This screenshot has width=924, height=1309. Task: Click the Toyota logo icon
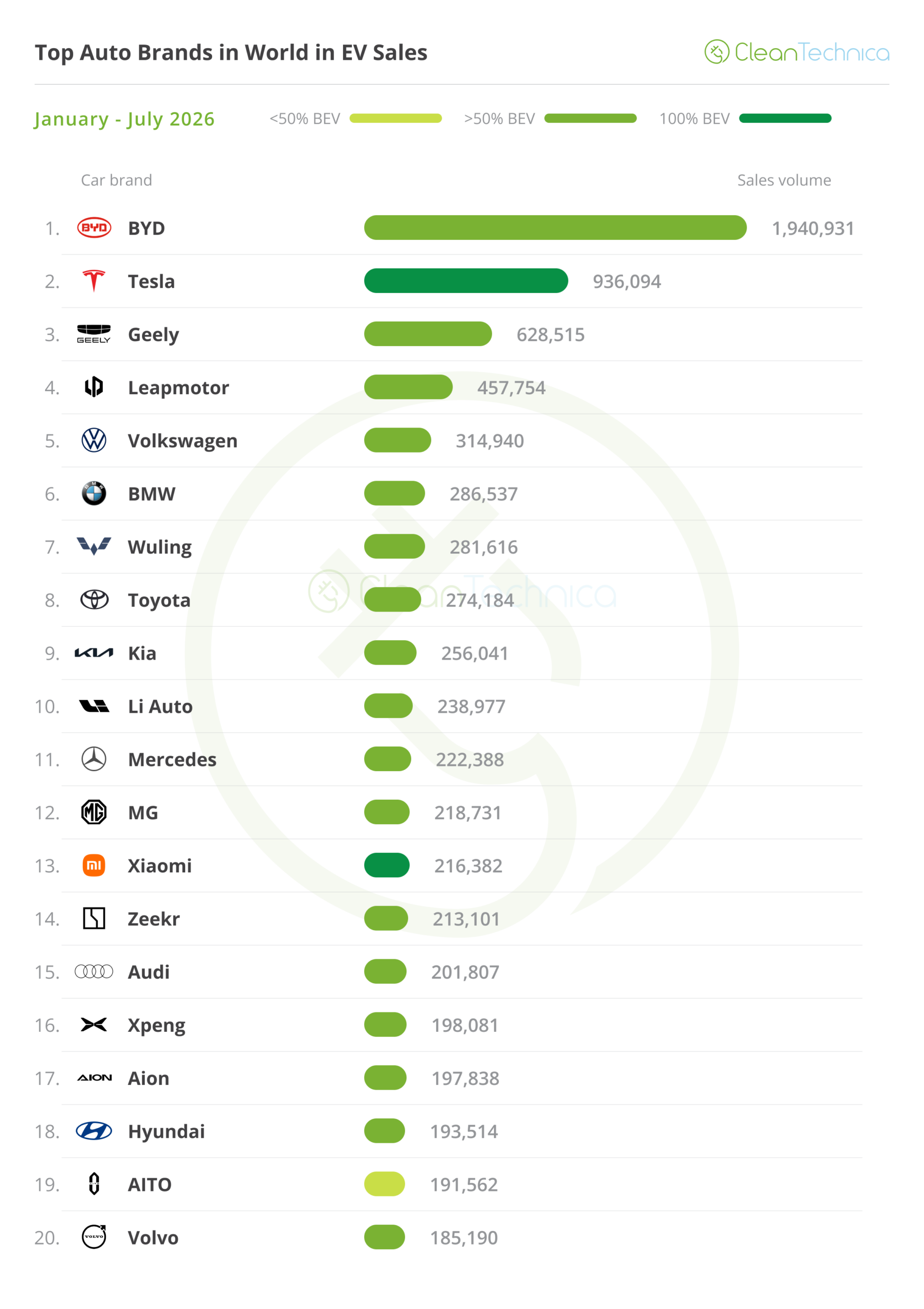click(94, 600)
